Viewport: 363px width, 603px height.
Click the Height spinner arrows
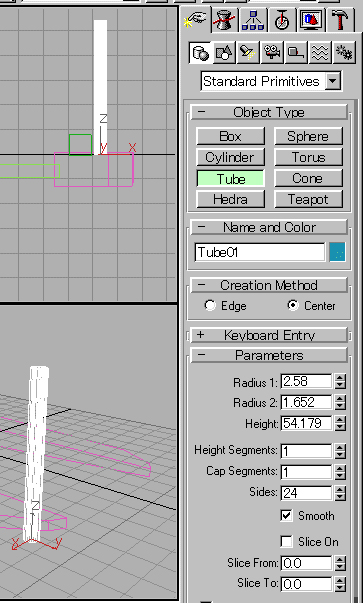(x=340, y=423)
